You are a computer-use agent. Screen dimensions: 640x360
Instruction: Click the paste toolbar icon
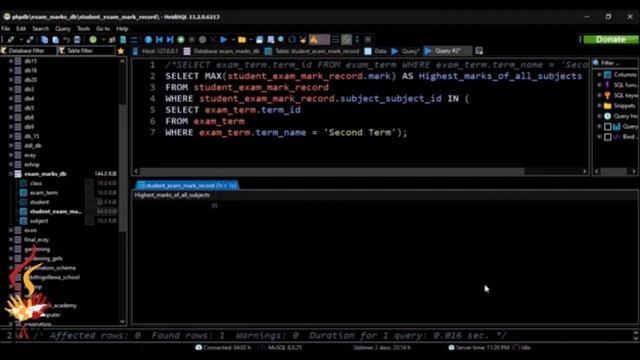point(55,40)
